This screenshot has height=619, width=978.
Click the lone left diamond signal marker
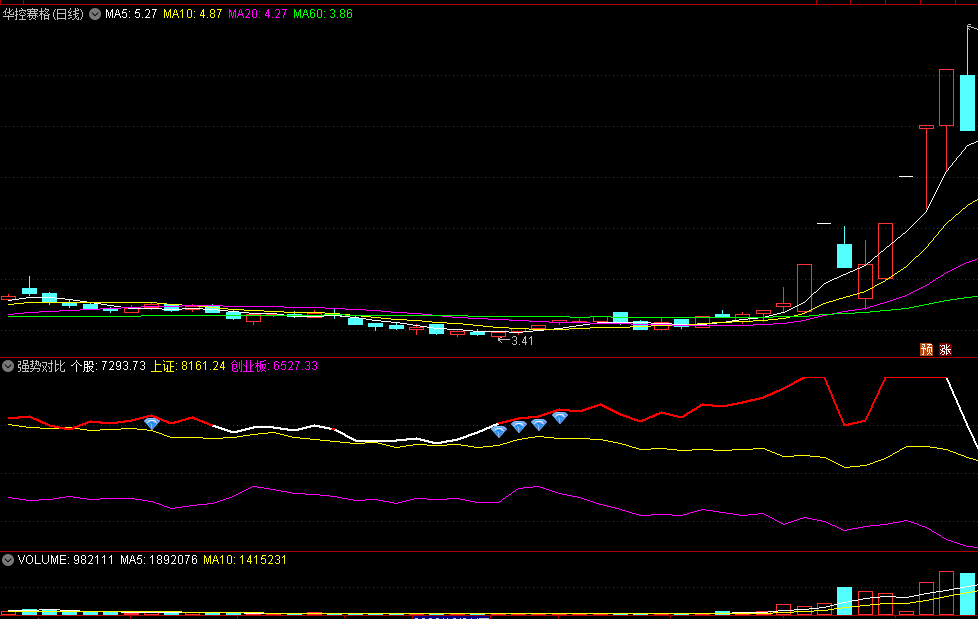click(152, 424)
